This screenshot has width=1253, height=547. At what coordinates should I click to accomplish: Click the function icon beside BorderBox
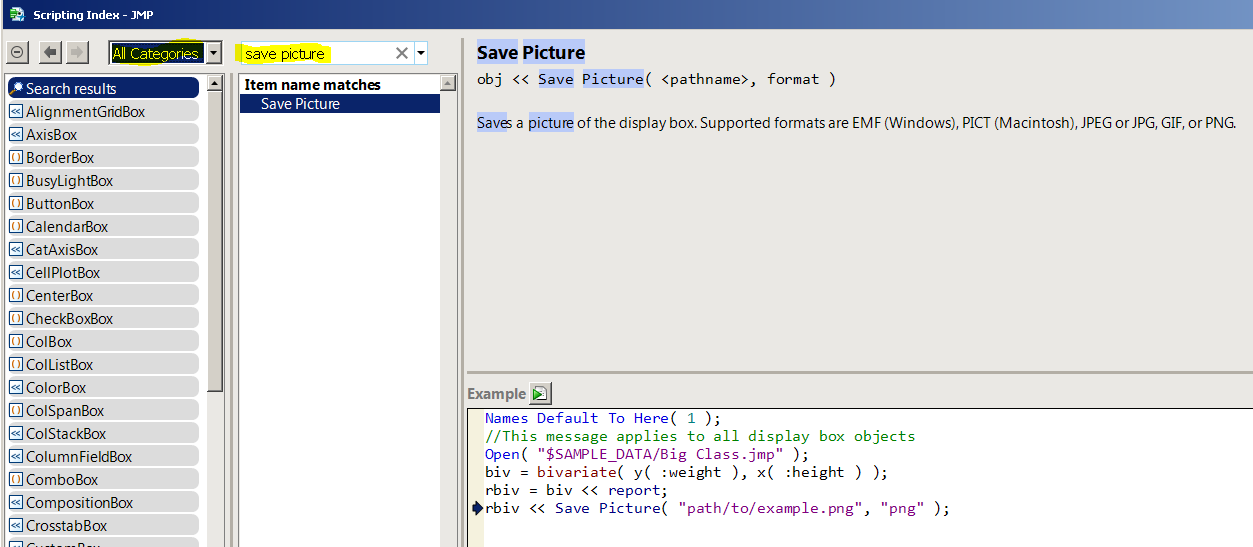click(x=16, y=158)
